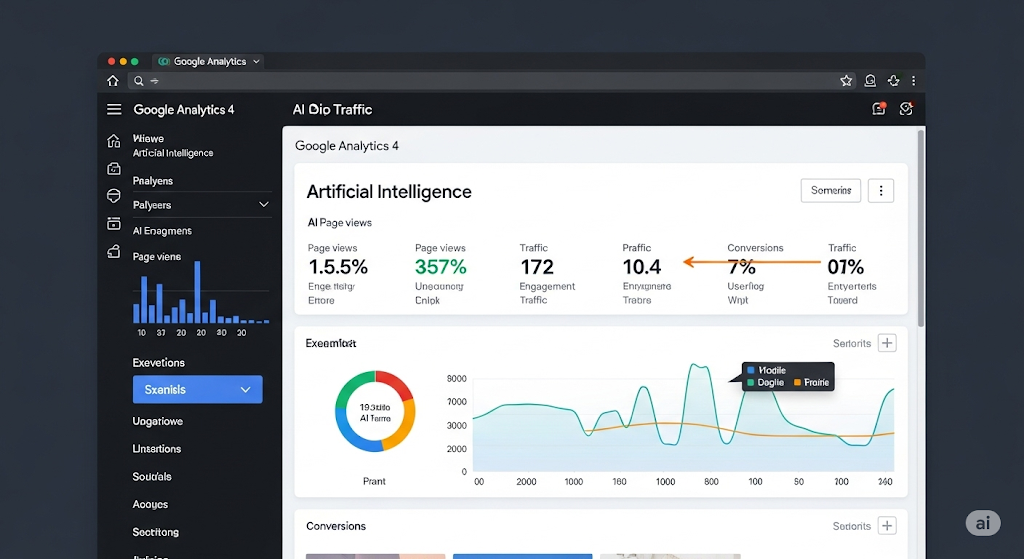The width and height of the screenshot is (1024, 559).
Task: Click the plus icon in Exeemlat panel
Action: coord(887,343)
